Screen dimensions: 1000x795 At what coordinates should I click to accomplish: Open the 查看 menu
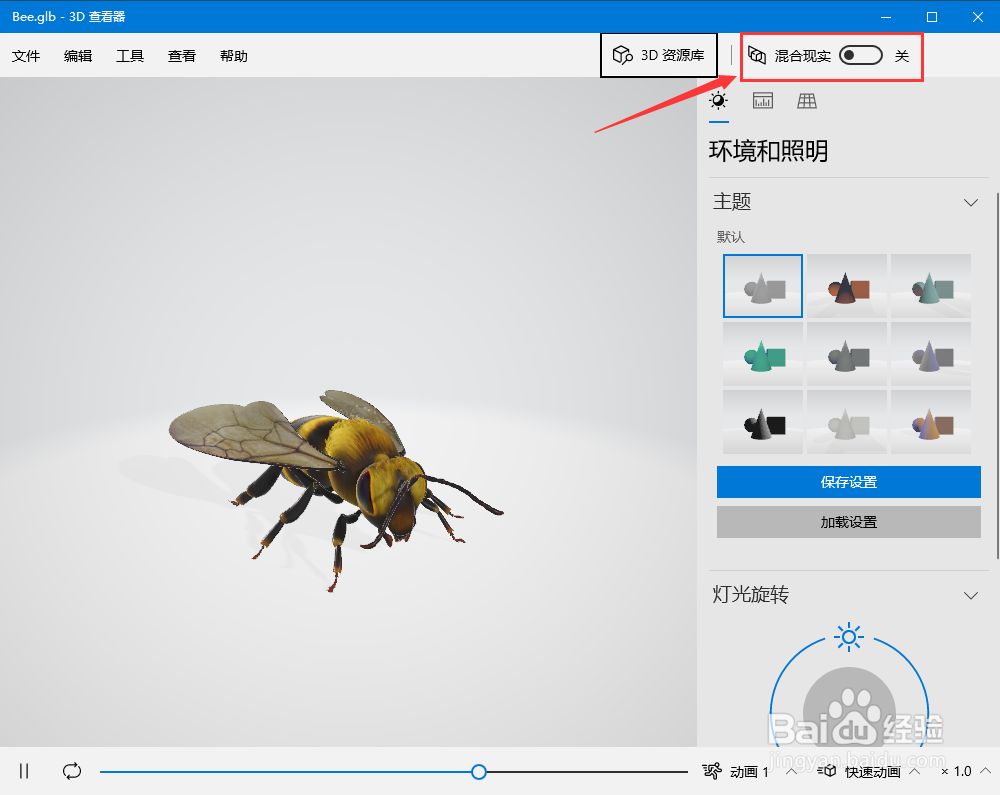182,56
